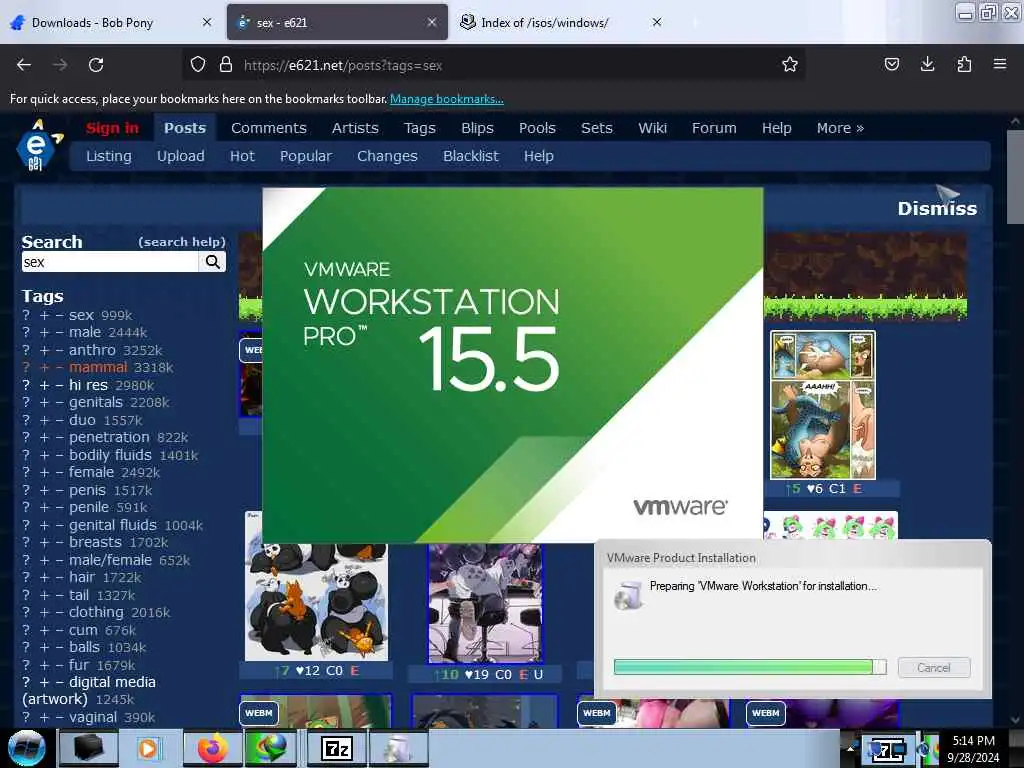Open the Firefox hamburger application menu

pos(1000,65)
